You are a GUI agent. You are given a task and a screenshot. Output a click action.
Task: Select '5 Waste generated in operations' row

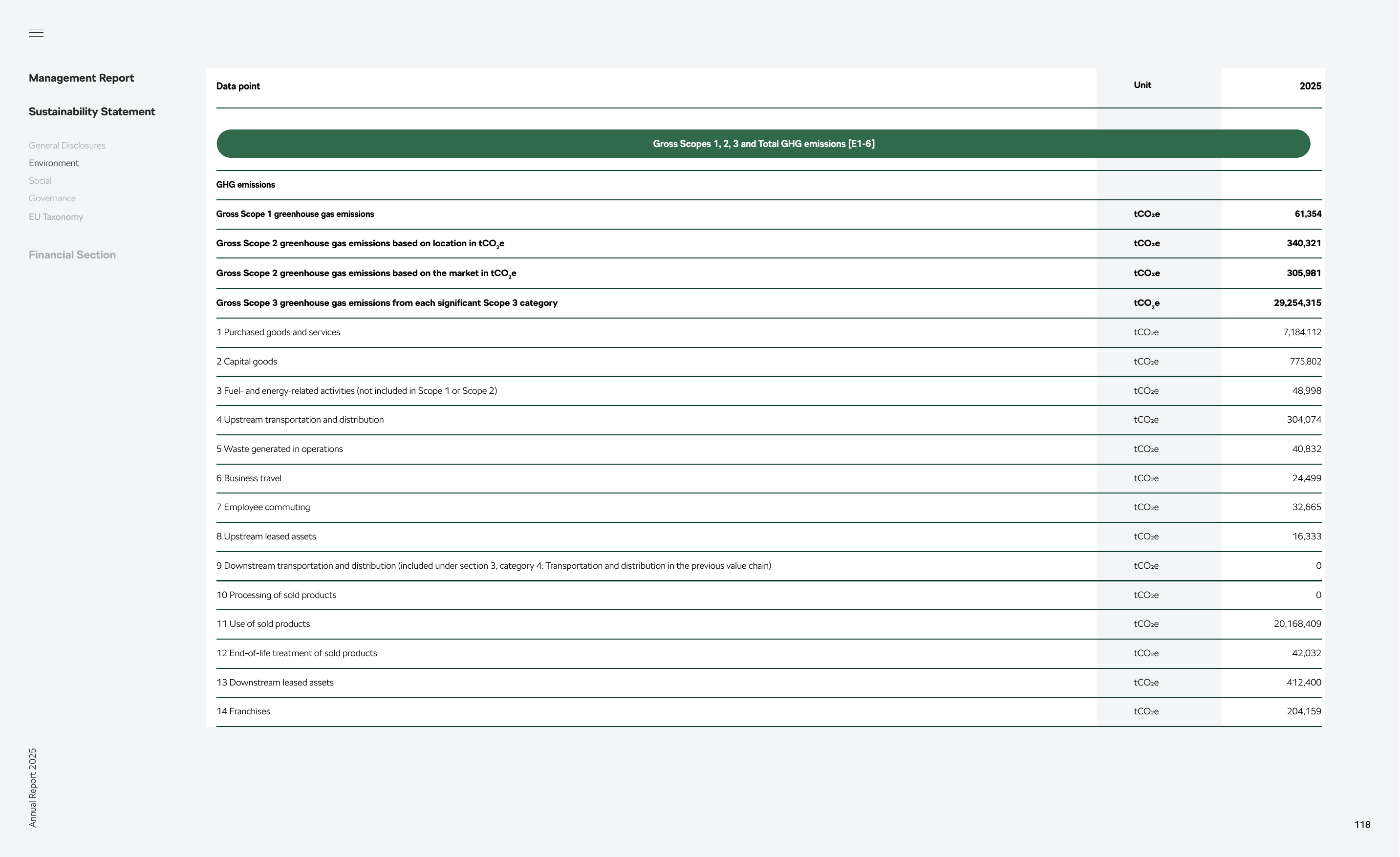(x=769, y=449)
